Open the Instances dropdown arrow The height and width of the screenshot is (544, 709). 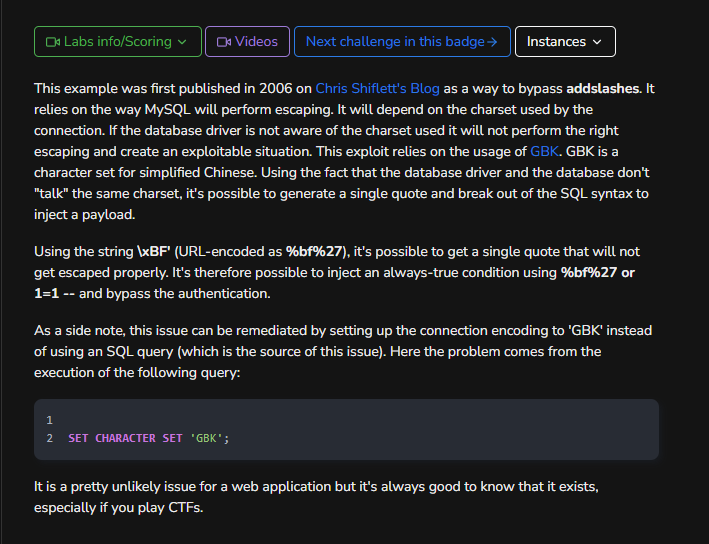[x=598, y=42]
